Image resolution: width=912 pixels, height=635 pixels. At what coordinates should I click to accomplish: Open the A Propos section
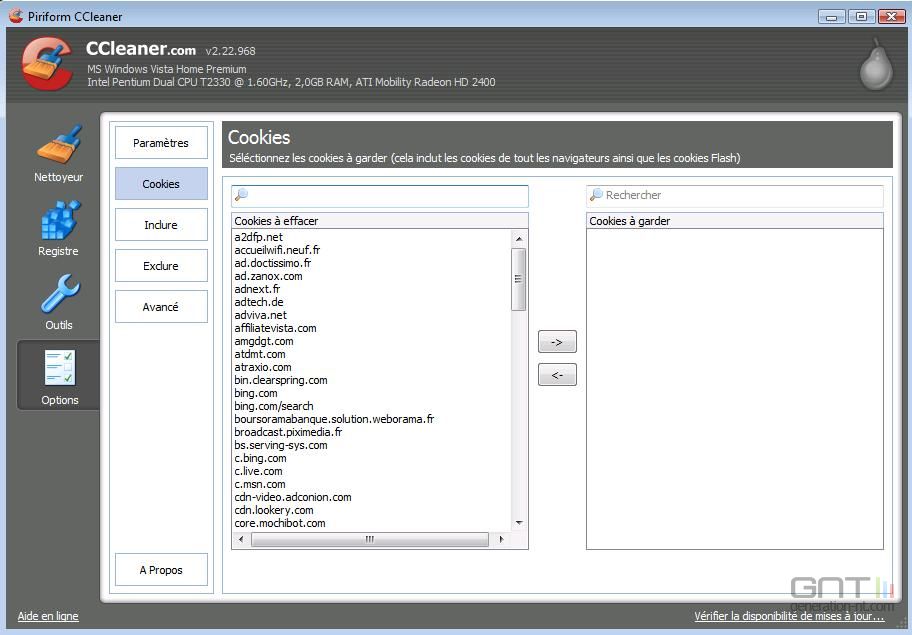tap(161, 570)
